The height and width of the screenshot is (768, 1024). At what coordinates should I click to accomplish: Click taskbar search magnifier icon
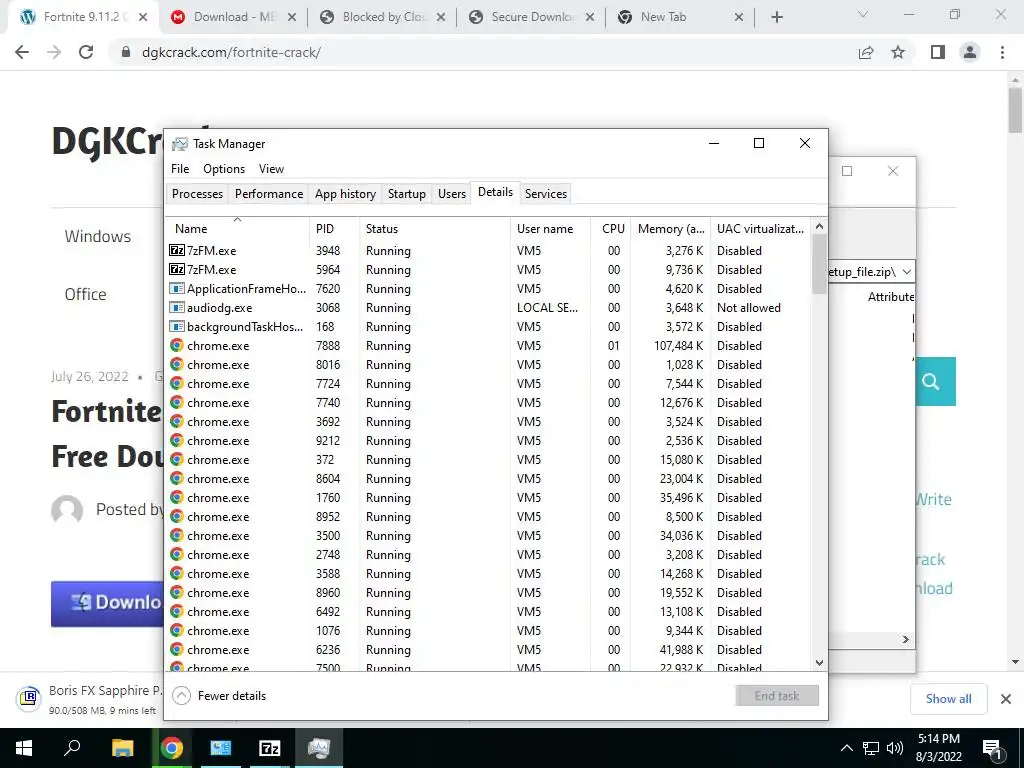(72, 748)
